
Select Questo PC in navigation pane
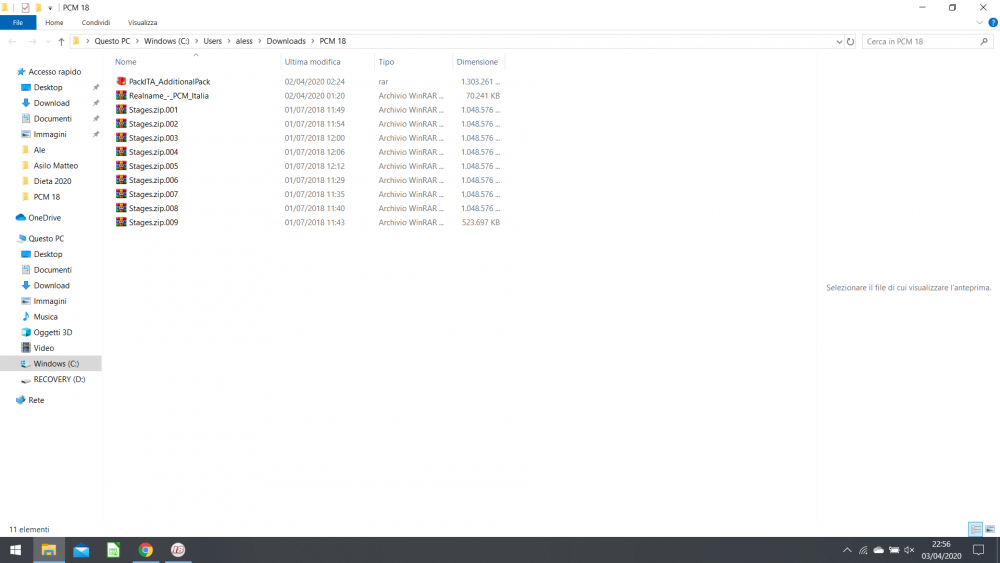click(46, 238)
